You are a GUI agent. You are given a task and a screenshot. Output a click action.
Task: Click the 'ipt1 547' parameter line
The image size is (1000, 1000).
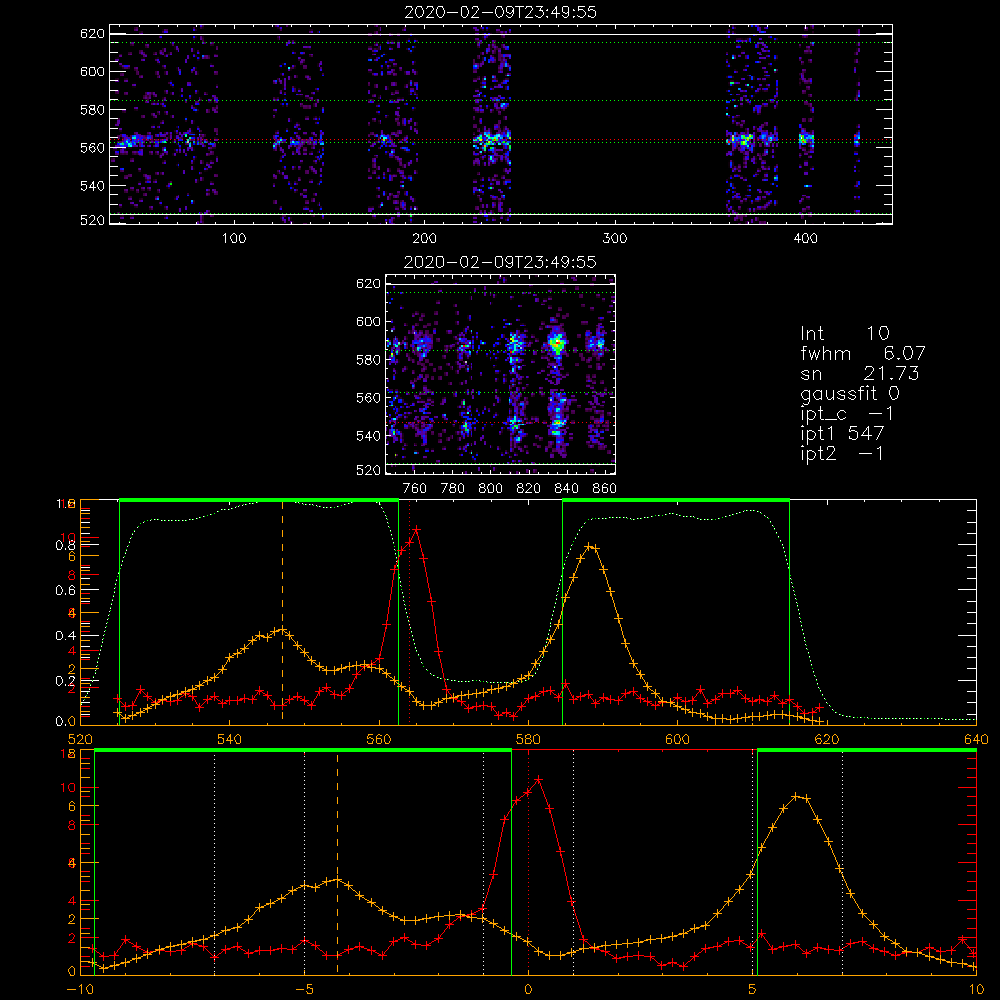coord(842,434)
